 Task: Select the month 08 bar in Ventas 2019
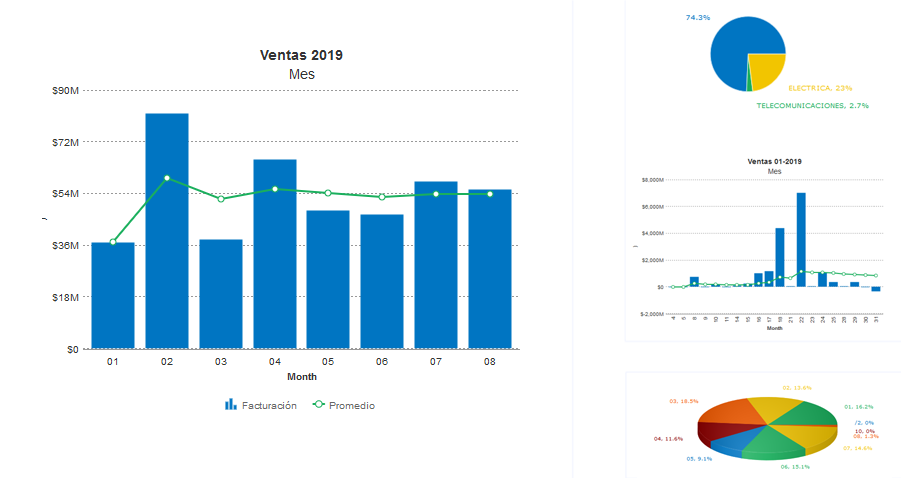[x=490, y=269]
